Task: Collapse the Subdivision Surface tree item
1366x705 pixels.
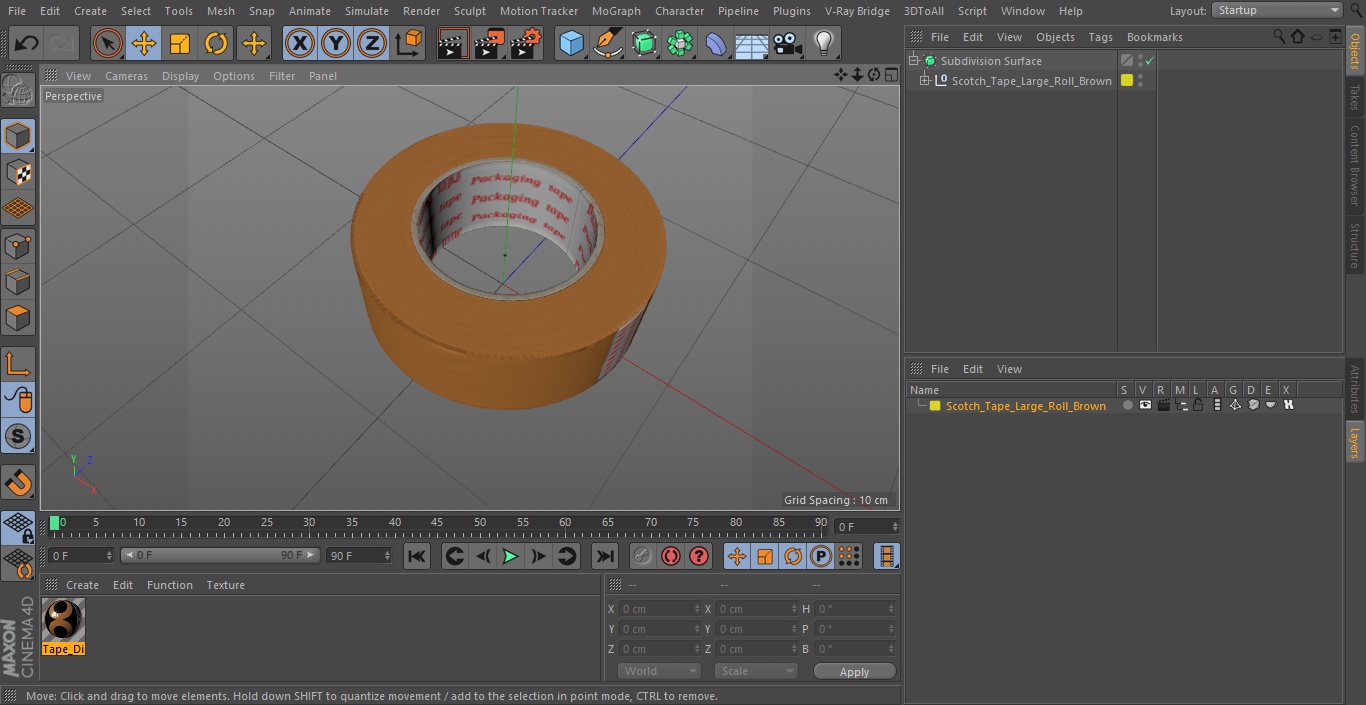Action: coord(914,61)
